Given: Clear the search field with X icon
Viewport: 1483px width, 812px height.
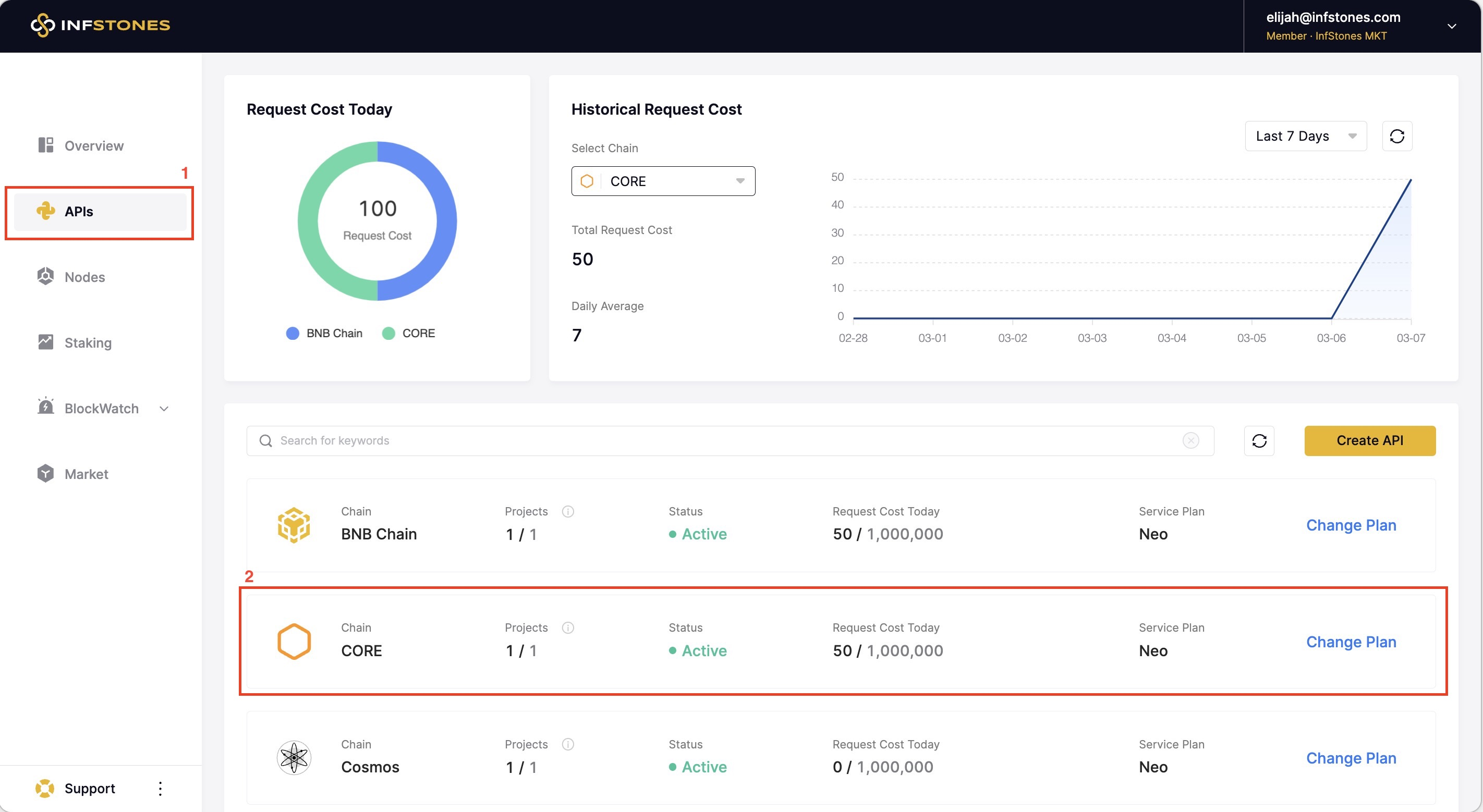Looking at the screenshot, I should pos(1190,441).
